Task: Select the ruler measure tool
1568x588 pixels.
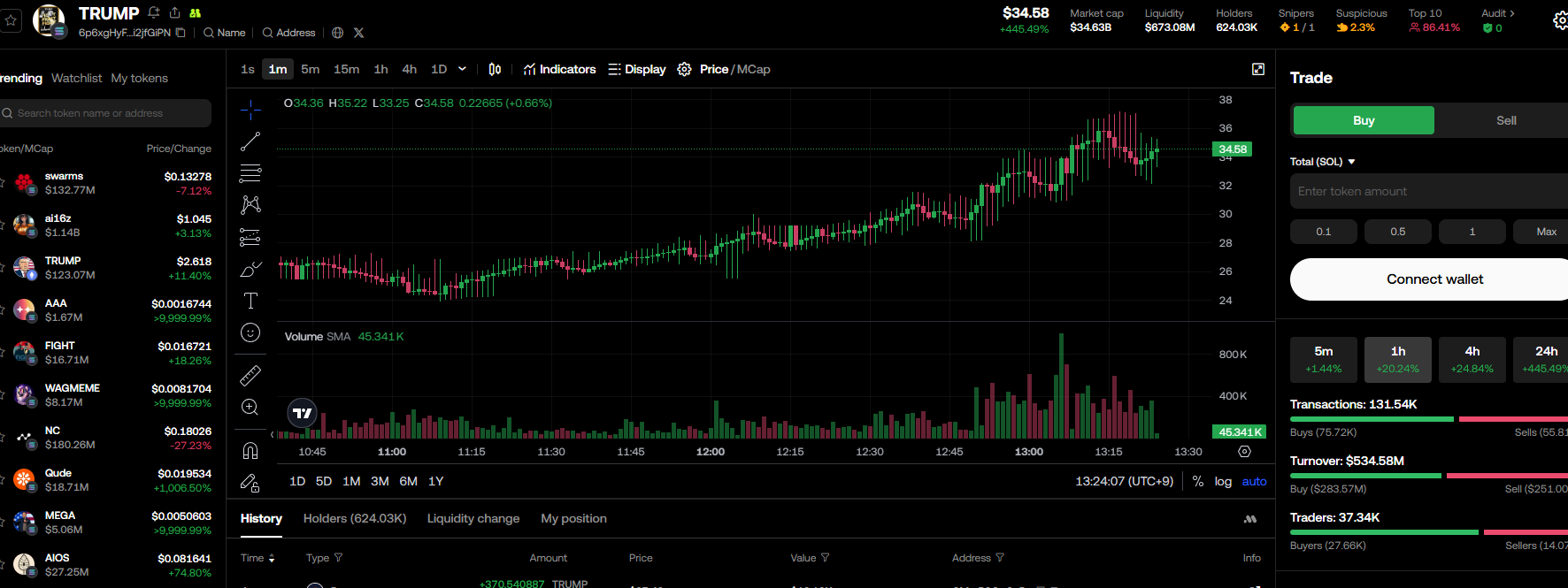Action: [x=250, y=376]
